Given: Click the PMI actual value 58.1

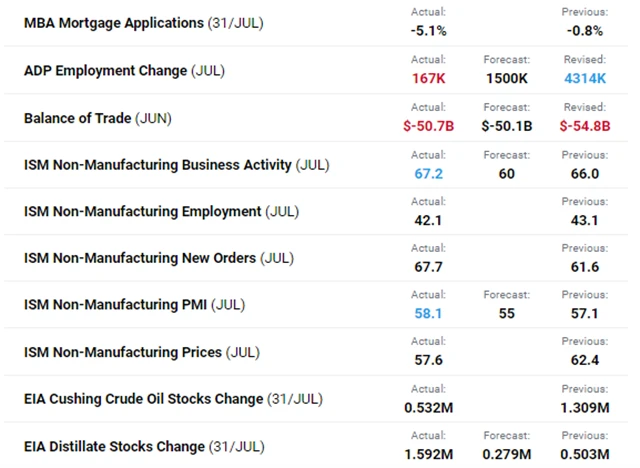Looking at the screenshot, I should 428,313.
